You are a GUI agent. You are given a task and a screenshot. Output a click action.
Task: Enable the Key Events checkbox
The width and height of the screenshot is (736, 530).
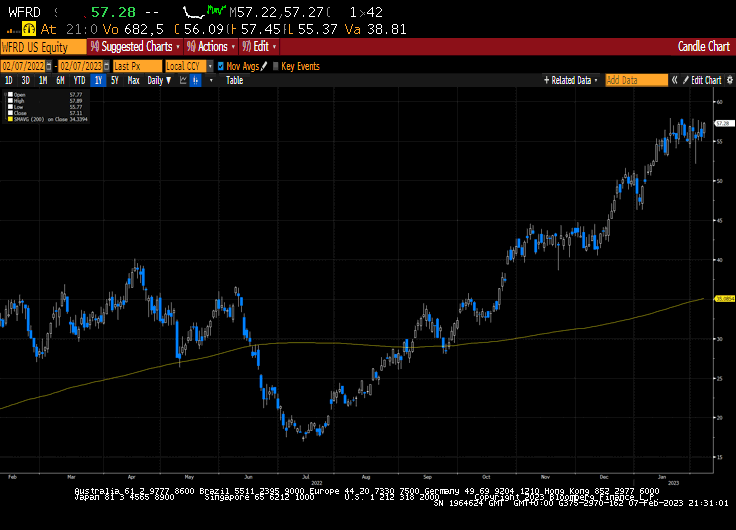click(276, 66)
